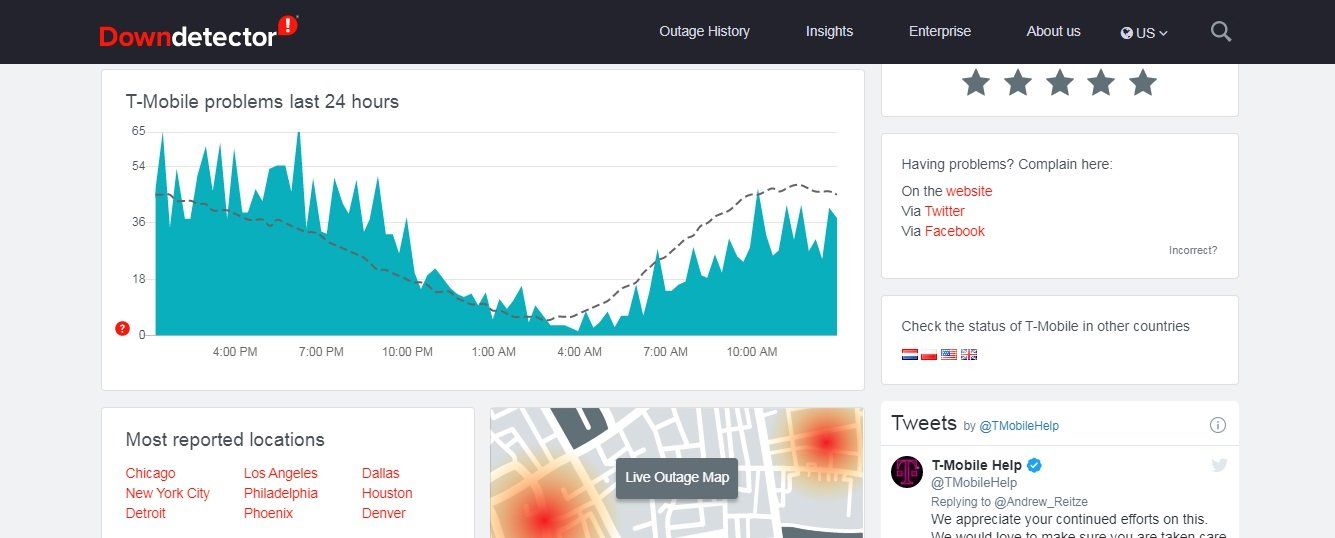1335x538 pixels.
Task: Click the red question mark chart help icon
Action: click(x=122, y=328)
